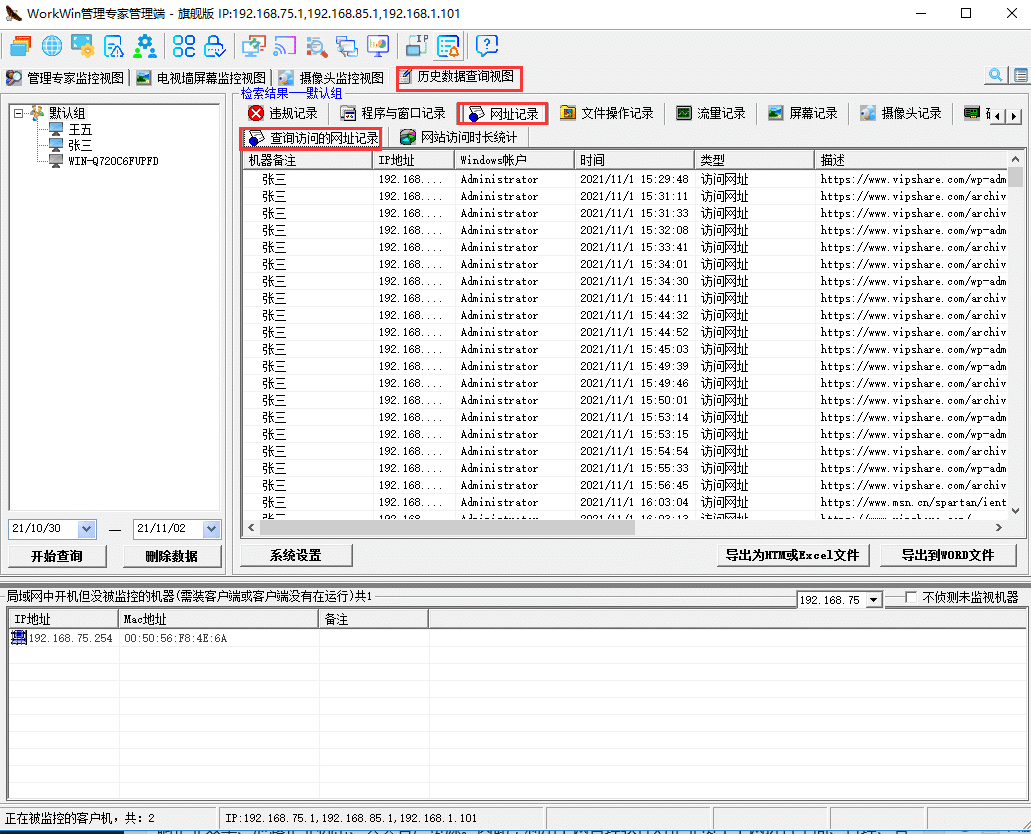Sort by 机器备注 column header

pyautogui.click(x=307, y=160)
